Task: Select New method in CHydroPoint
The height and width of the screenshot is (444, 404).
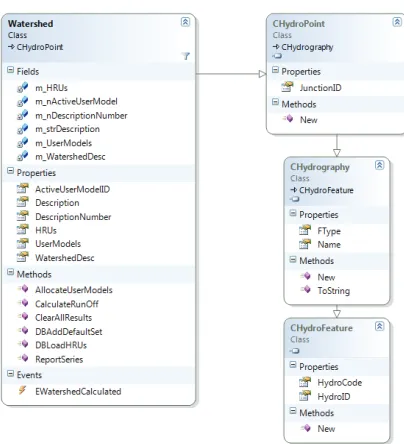Action: 309,120
